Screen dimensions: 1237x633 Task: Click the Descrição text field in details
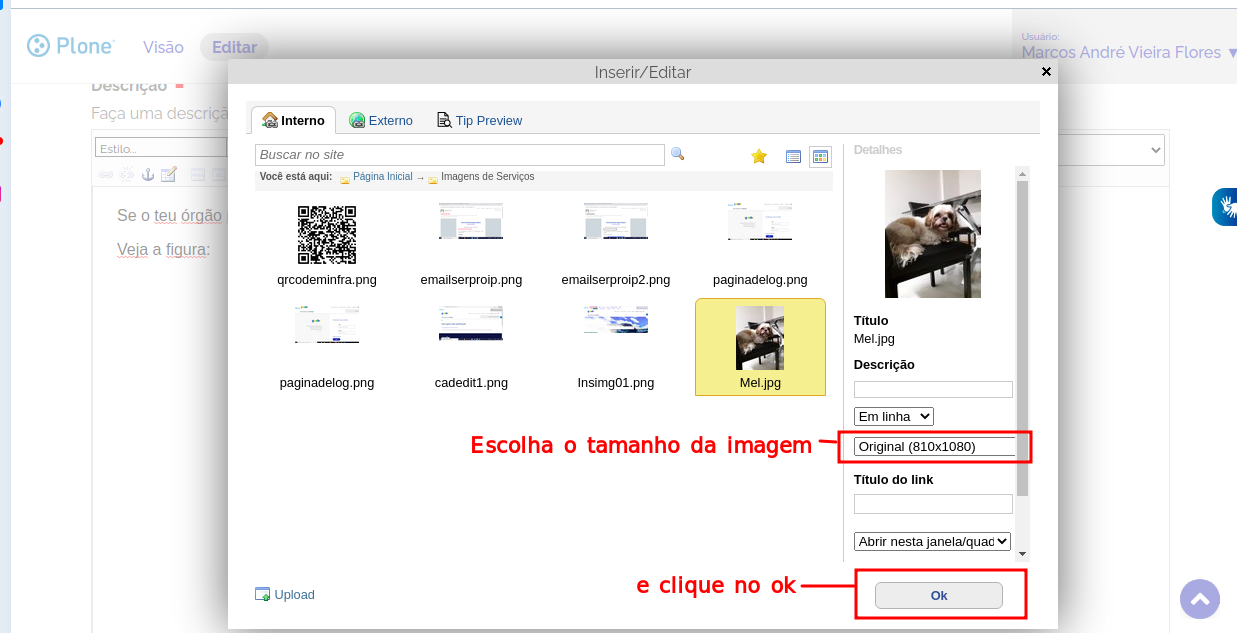click(932, 389)
